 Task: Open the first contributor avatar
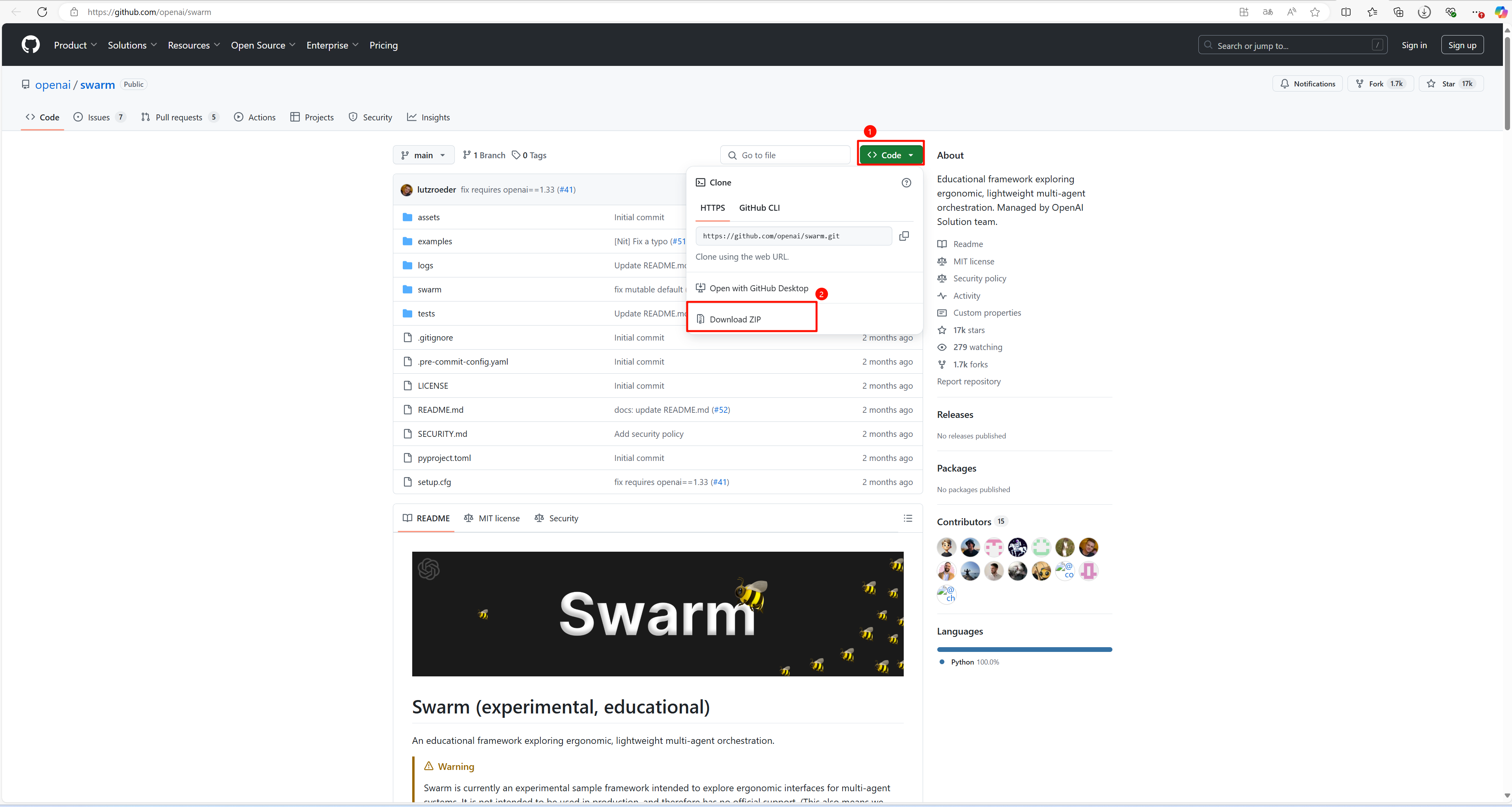(x=946, y=547)
